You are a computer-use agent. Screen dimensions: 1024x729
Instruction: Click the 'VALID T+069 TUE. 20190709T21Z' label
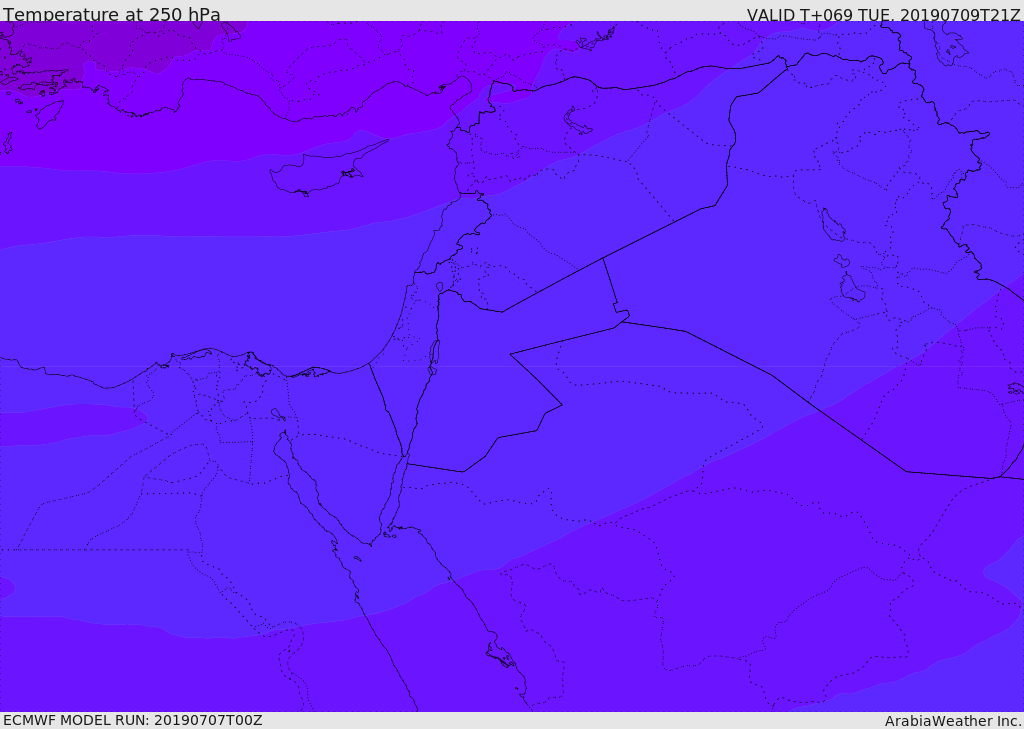coord(884,15)
